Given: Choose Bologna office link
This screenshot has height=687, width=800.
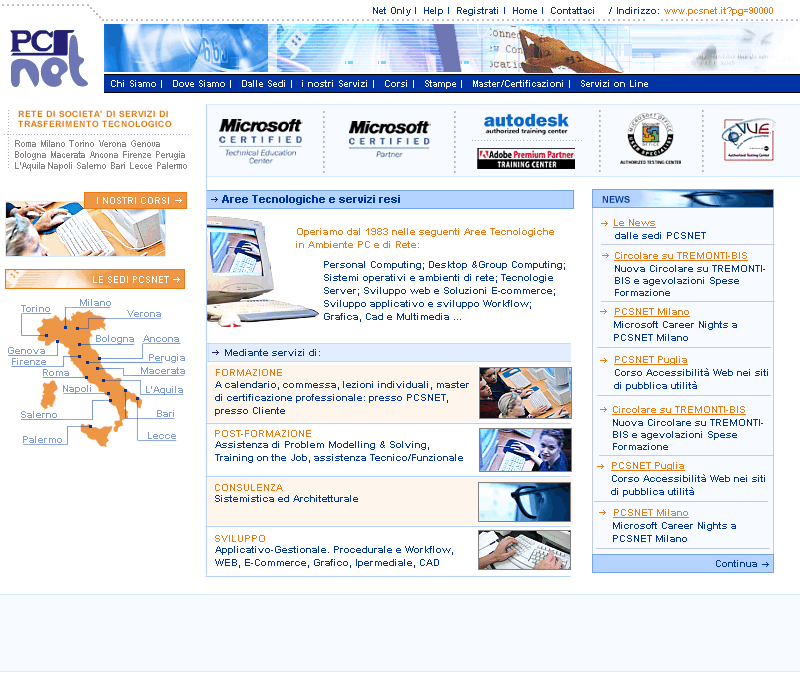Looking at the screenshot, I should tap(115, 339).
